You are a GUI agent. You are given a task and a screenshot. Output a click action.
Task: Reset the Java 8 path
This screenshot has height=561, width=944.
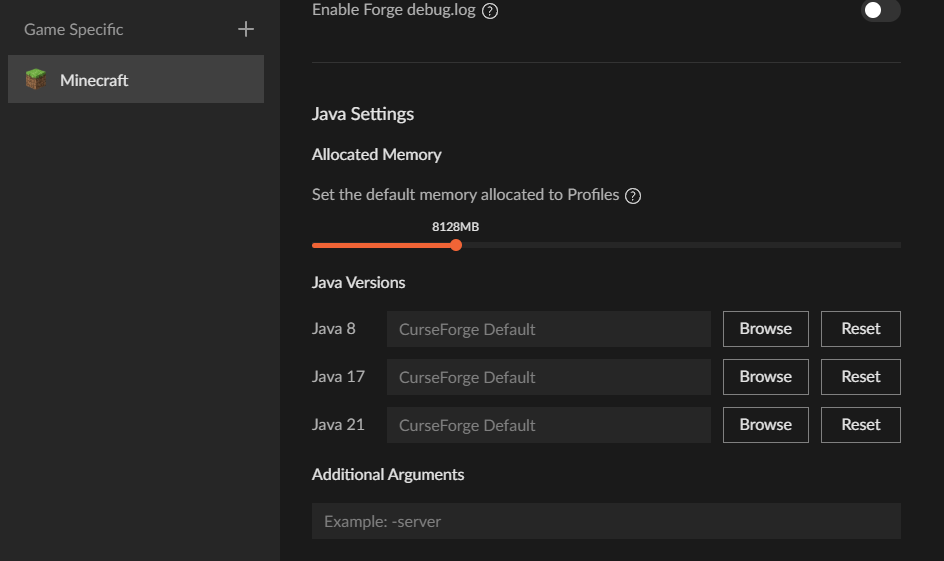(860, 329)
